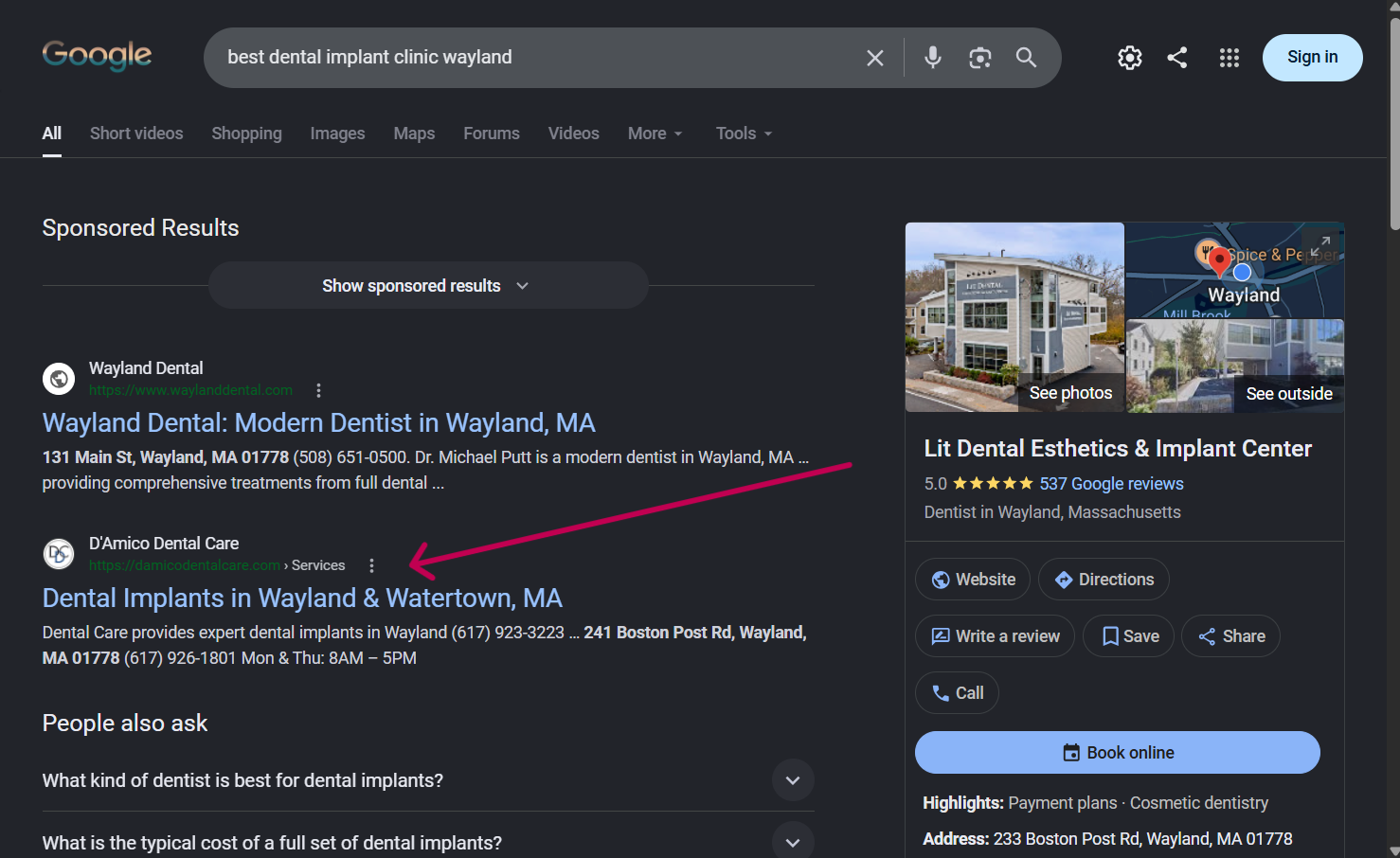This screenshot has height=858, width=1400.
Task: Click the Book online button
Action: click(x=1118, y=753)
